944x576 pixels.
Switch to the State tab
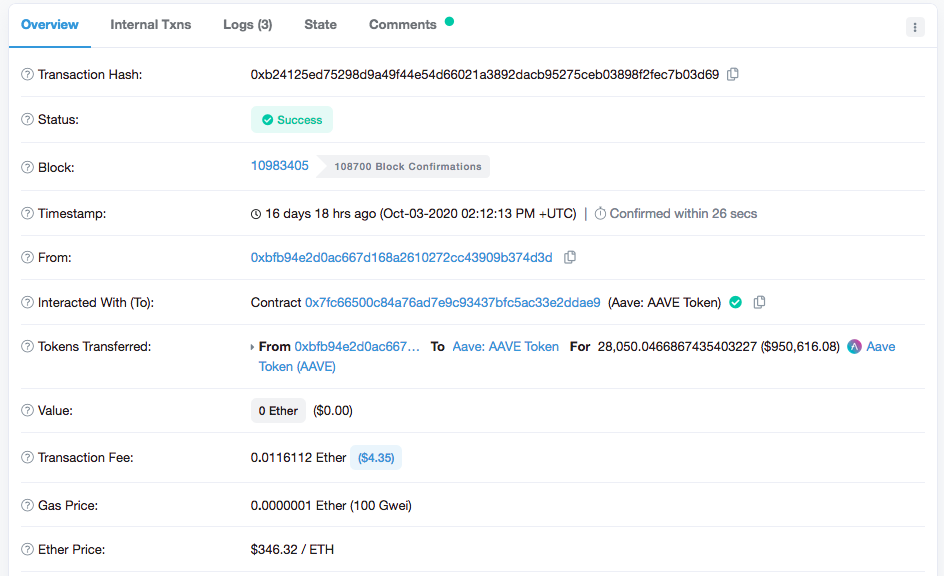tap(320, 25)
